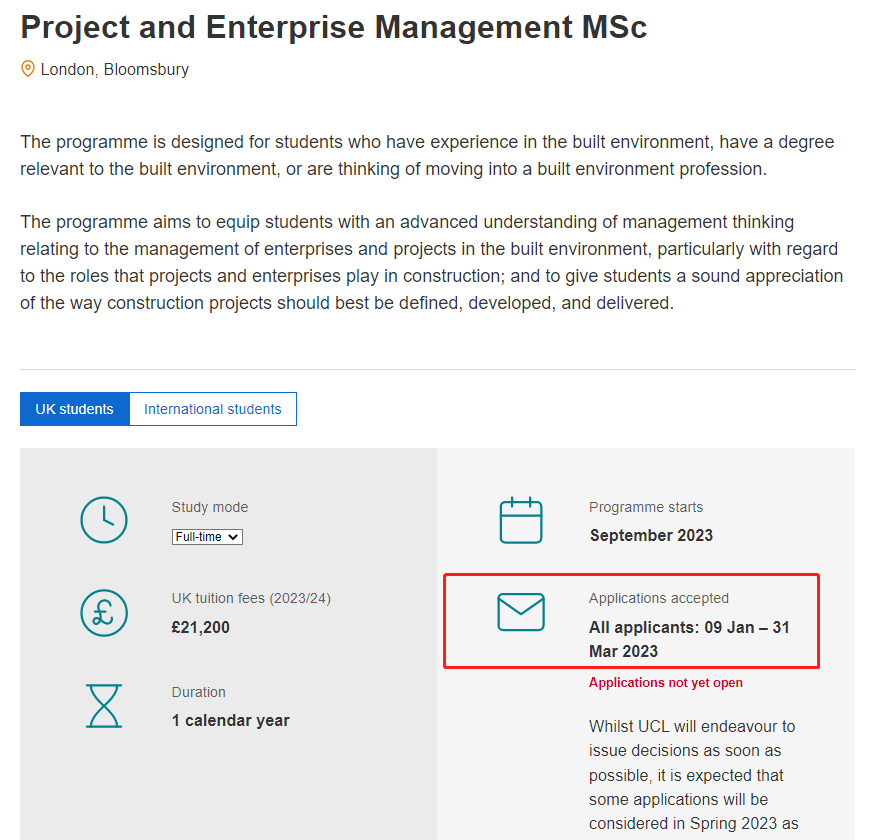Click the Whilst UCL will endeavour paragraph
870x840 pixels.
[x=692, y=774]
